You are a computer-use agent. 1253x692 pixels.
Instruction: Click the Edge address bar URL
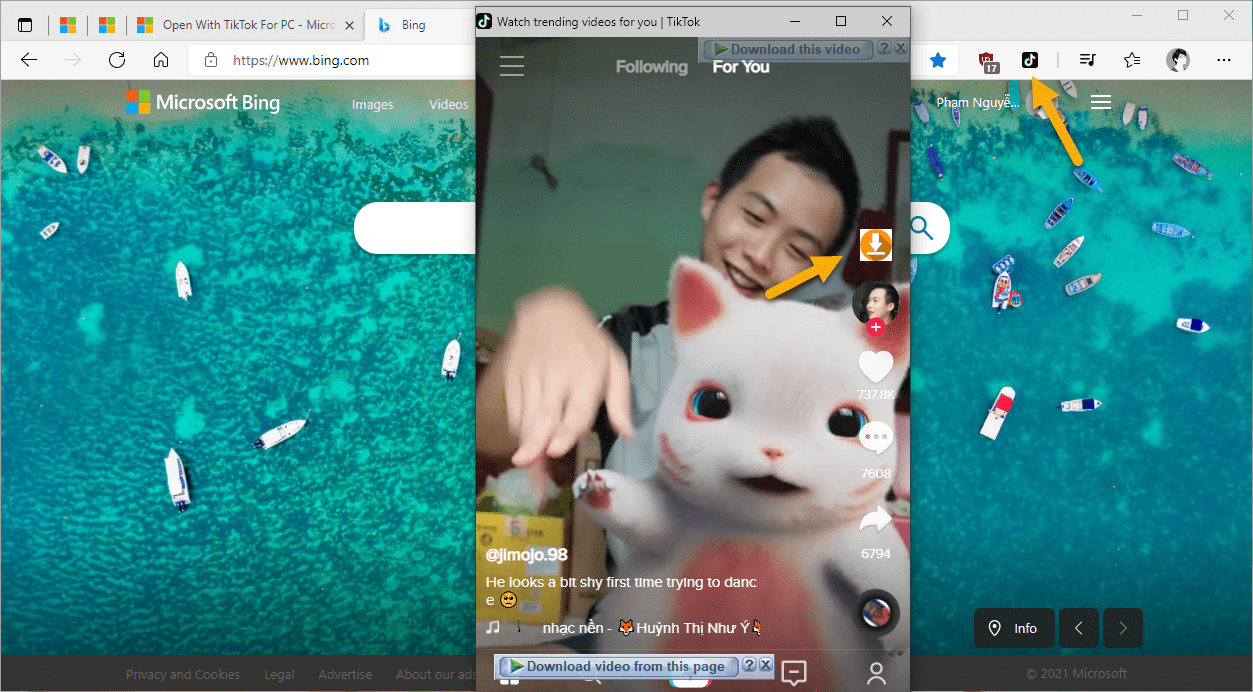point(301,60)
